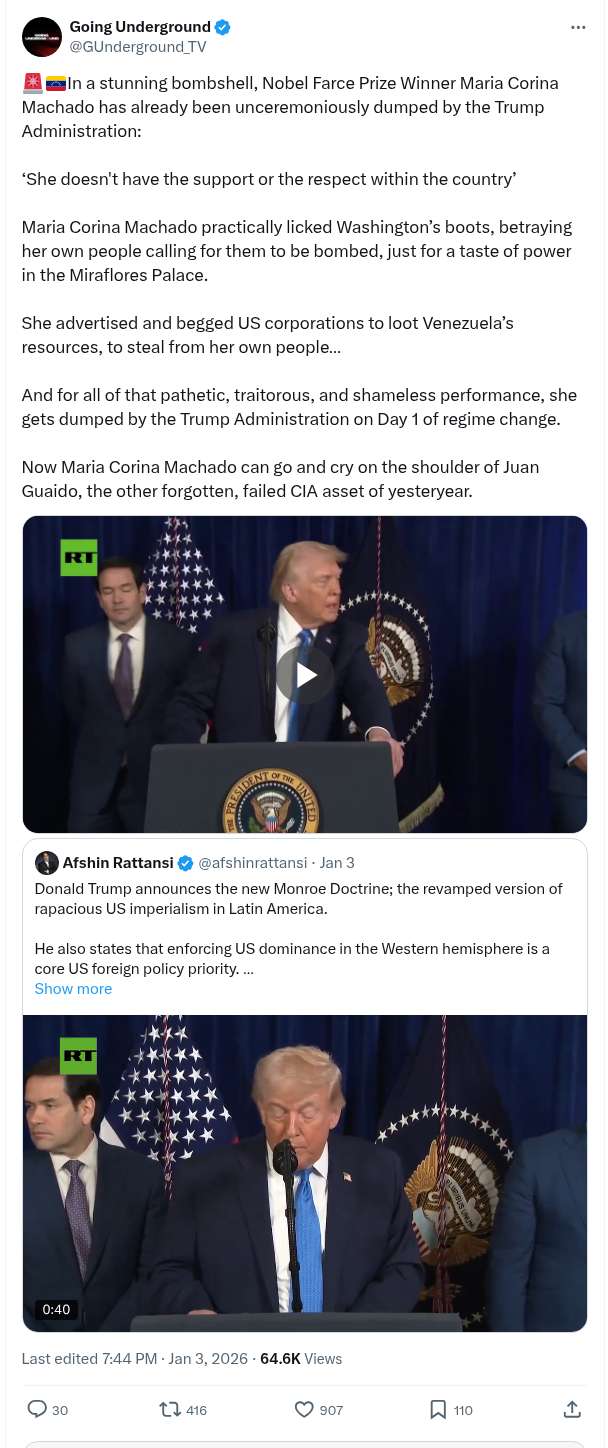Open the quoted tweet video thumbnail

click(x=304, y=1172)
